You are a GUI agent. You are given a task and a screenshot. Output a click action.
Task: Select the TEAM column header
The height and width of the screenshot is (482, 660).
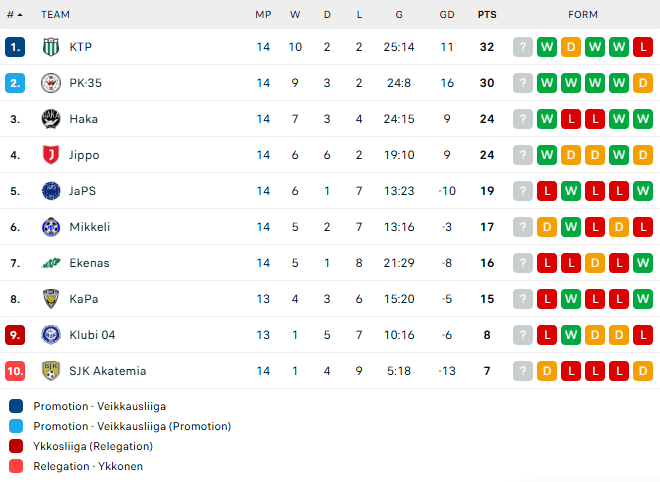[x=55, y=15]
